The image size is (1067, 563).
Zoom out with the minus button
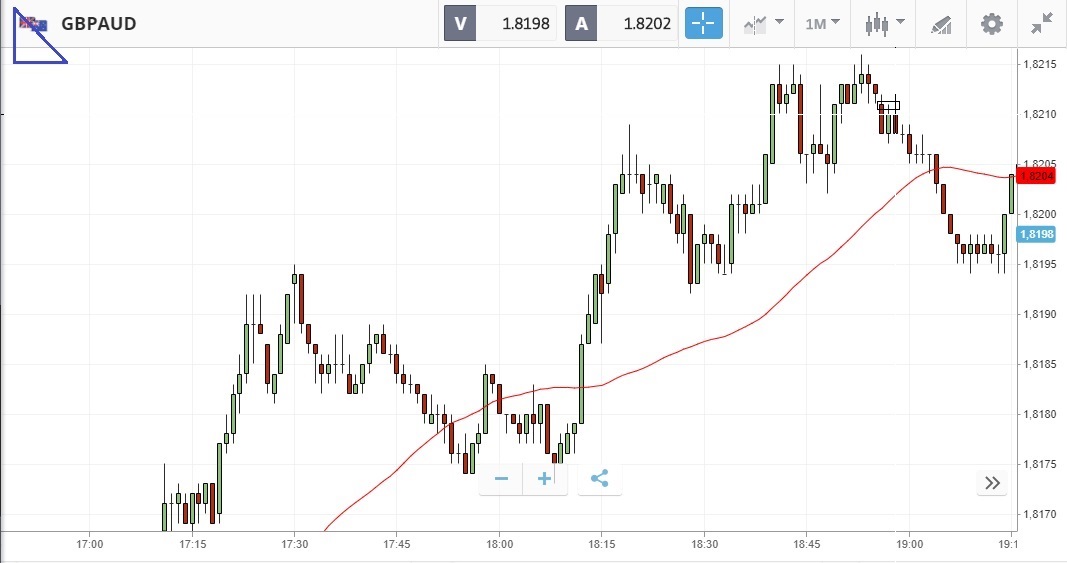click(501, 479)
